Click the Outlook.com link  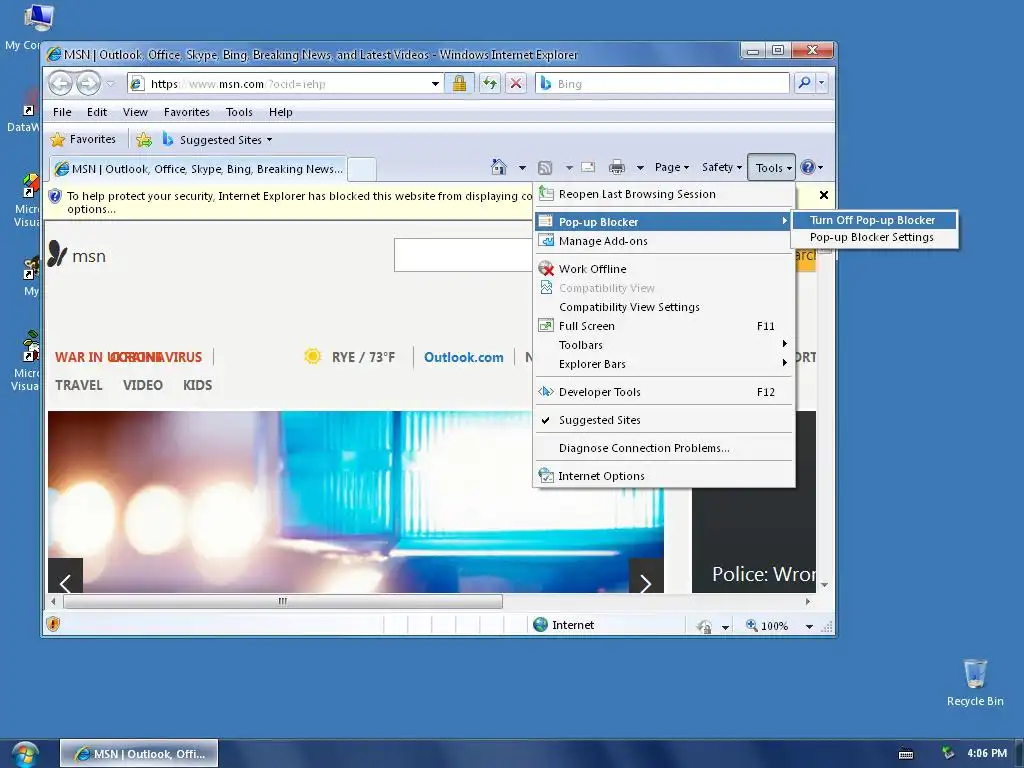point(464,357)
